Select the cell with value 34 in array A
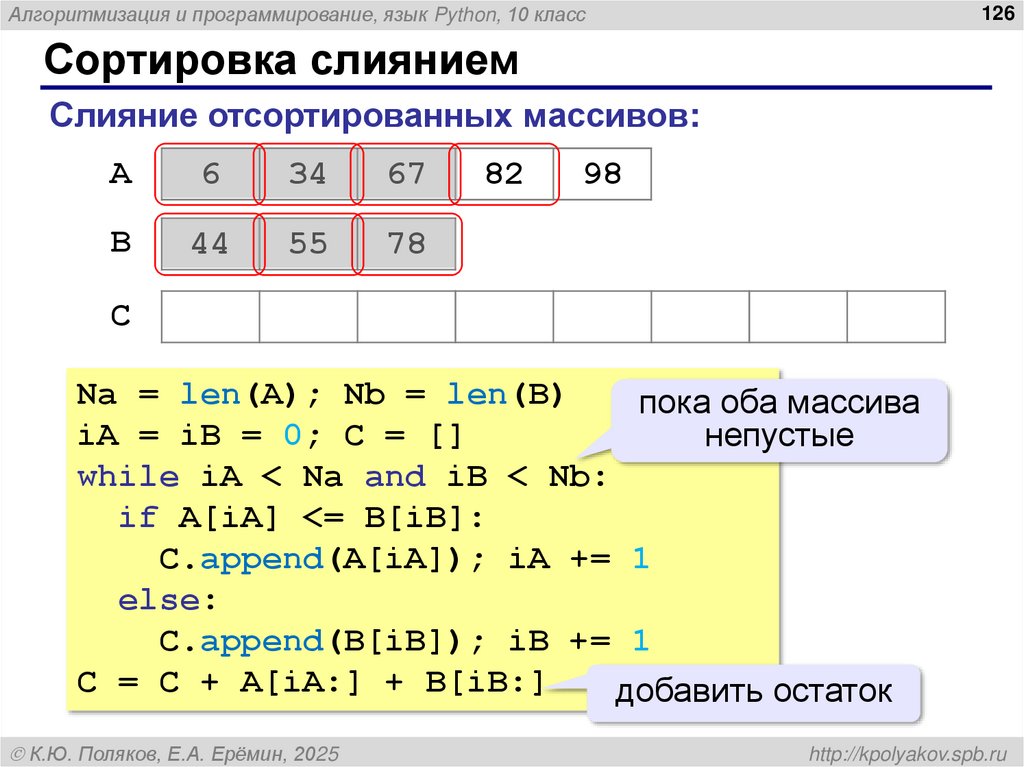The image size is (1024, 767). coord(305,173)
